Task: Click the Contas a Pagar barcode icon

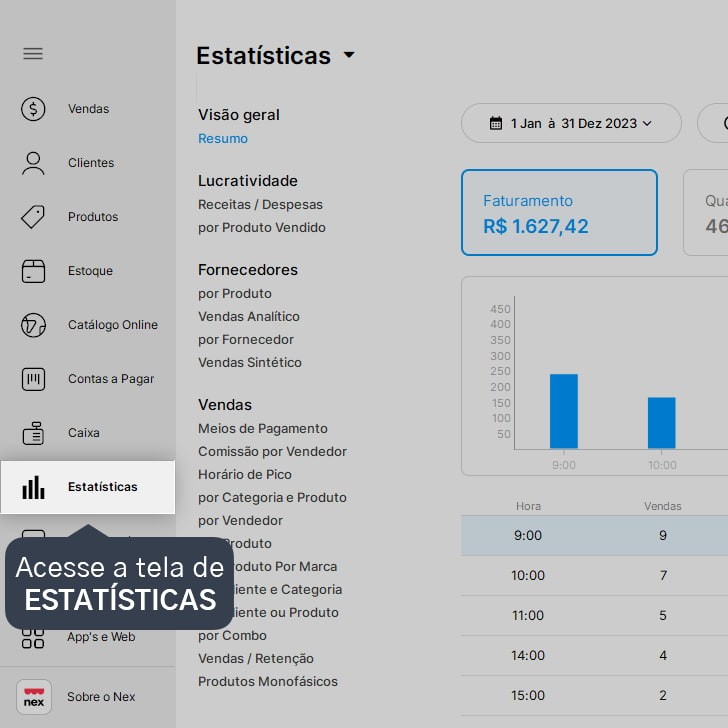Action: tap(33, 379)
